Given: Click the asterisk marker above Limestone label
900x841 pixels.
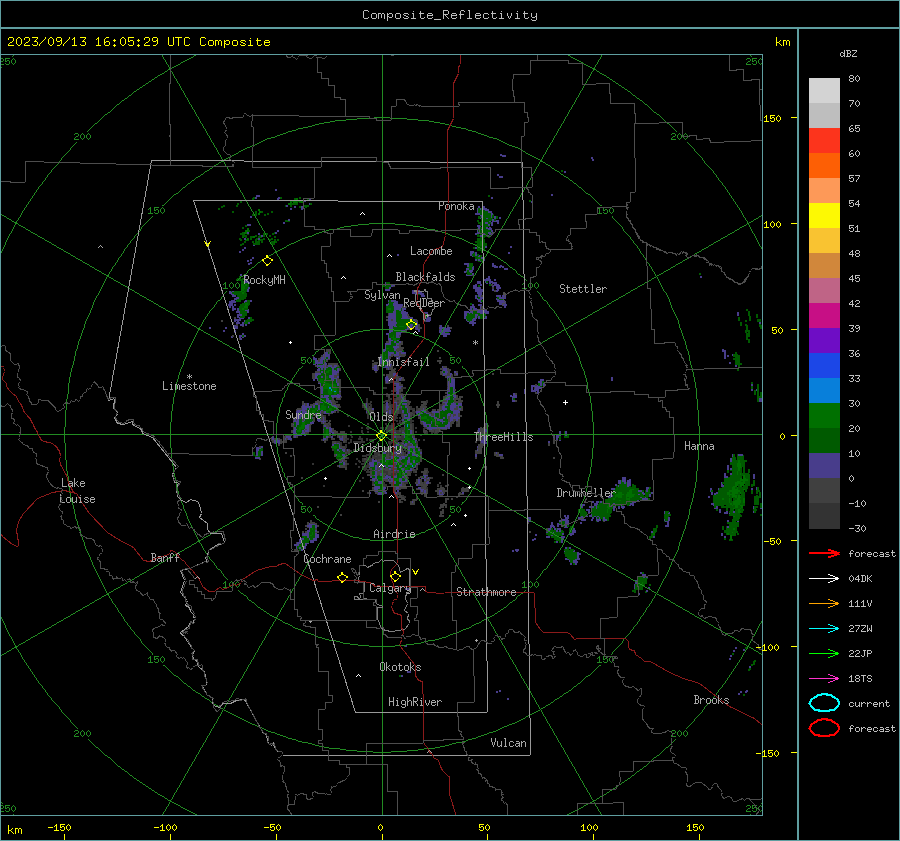Looking at the screenshot, I should (189, 377).
